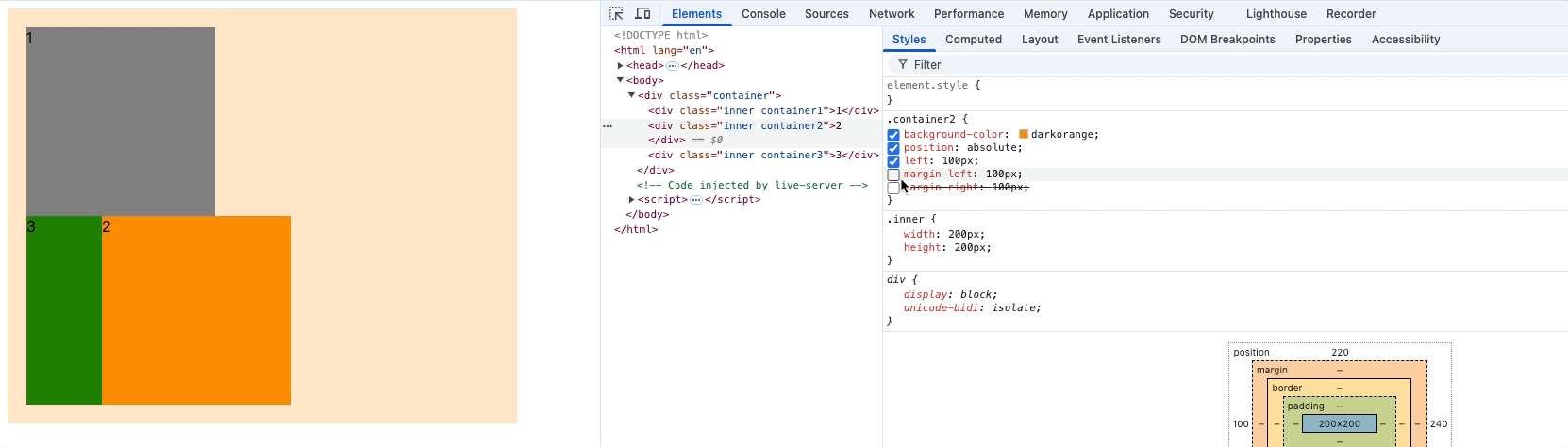
Task: Toggle the device toolbar icon
Action: point(642,13)
